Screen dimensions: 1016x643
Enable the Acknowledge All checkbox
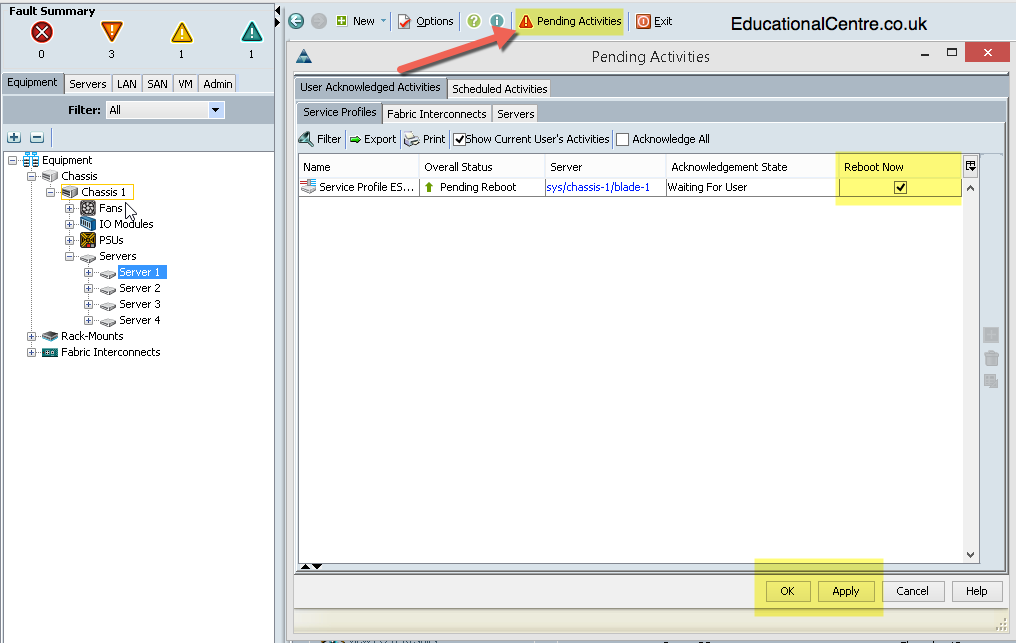tap(623, 139)
